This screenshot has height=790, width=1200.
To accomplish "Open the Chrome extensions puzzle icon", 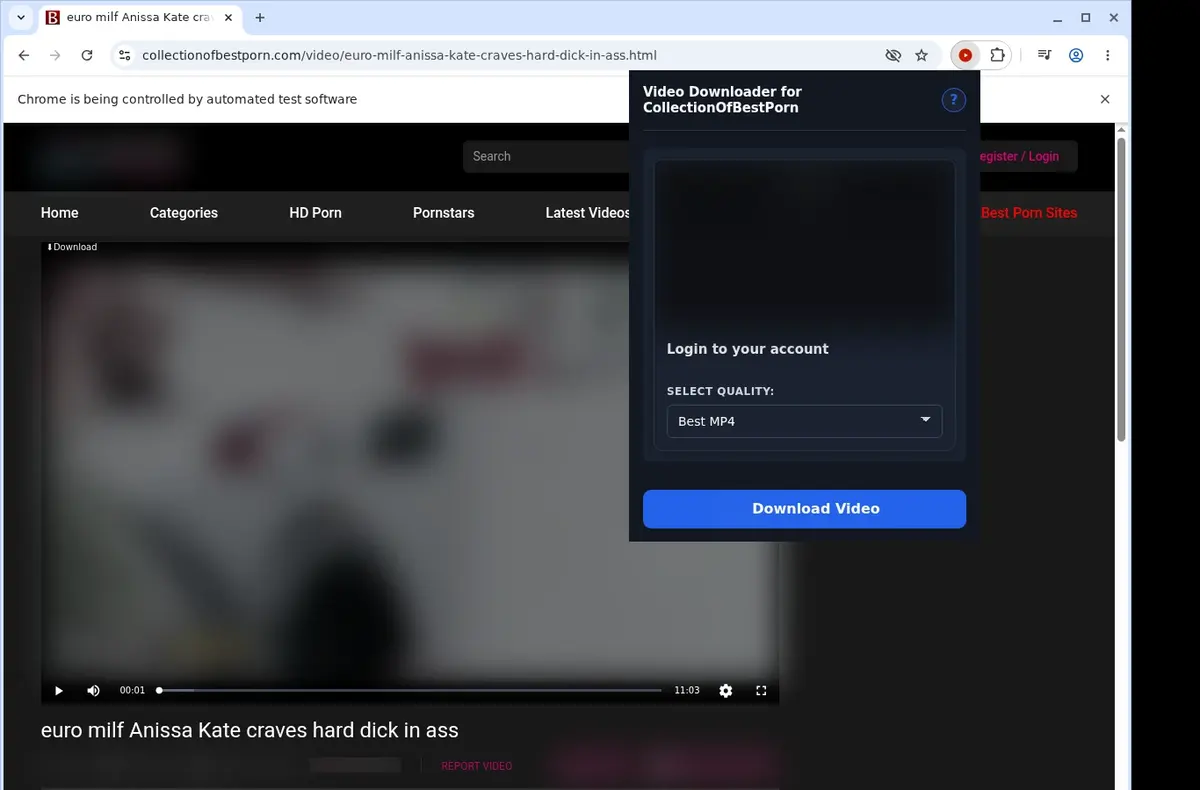I will 997,56.
